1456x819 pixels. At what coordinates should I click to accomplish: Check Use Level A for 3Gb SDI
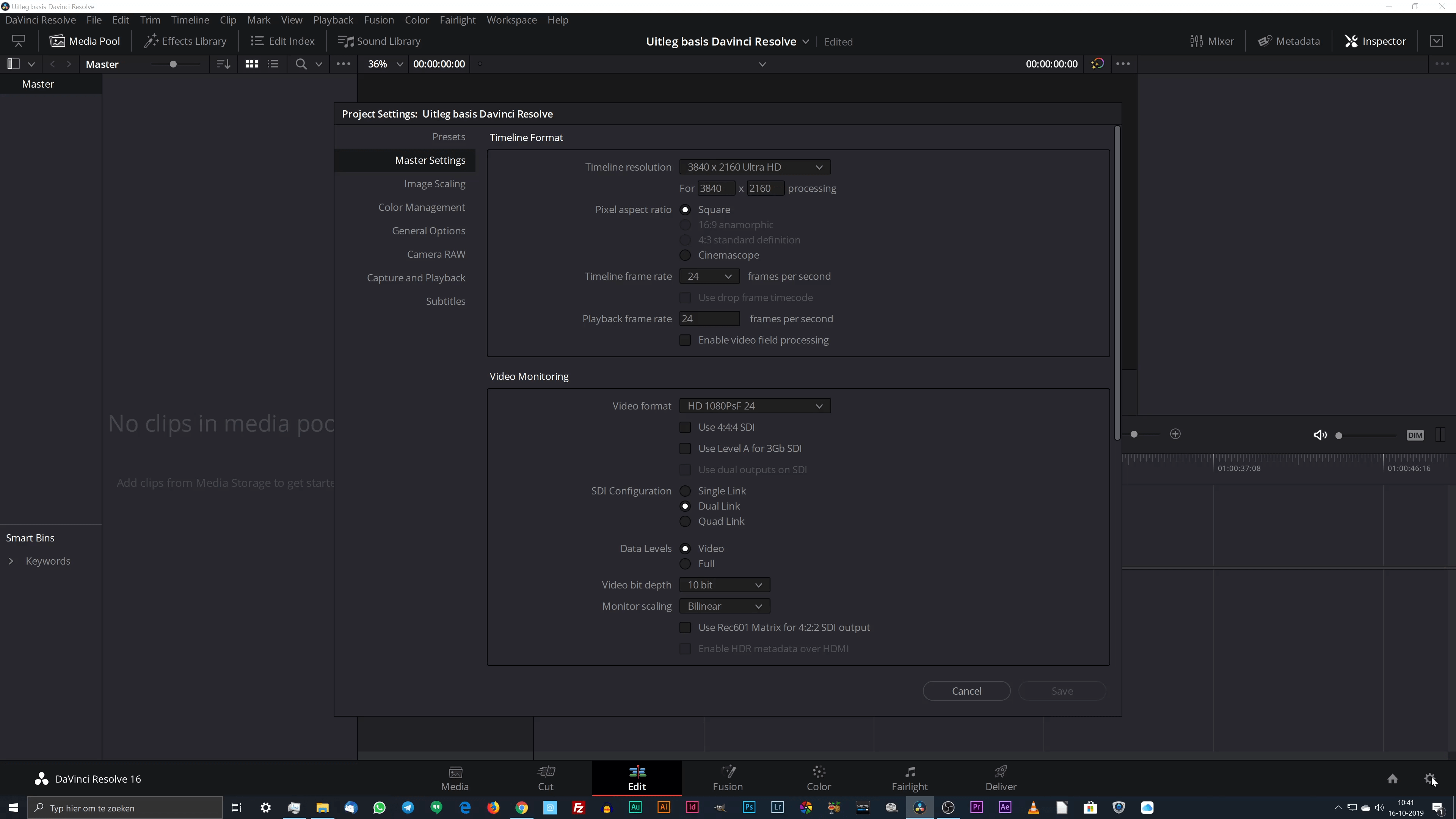point(685,448)
